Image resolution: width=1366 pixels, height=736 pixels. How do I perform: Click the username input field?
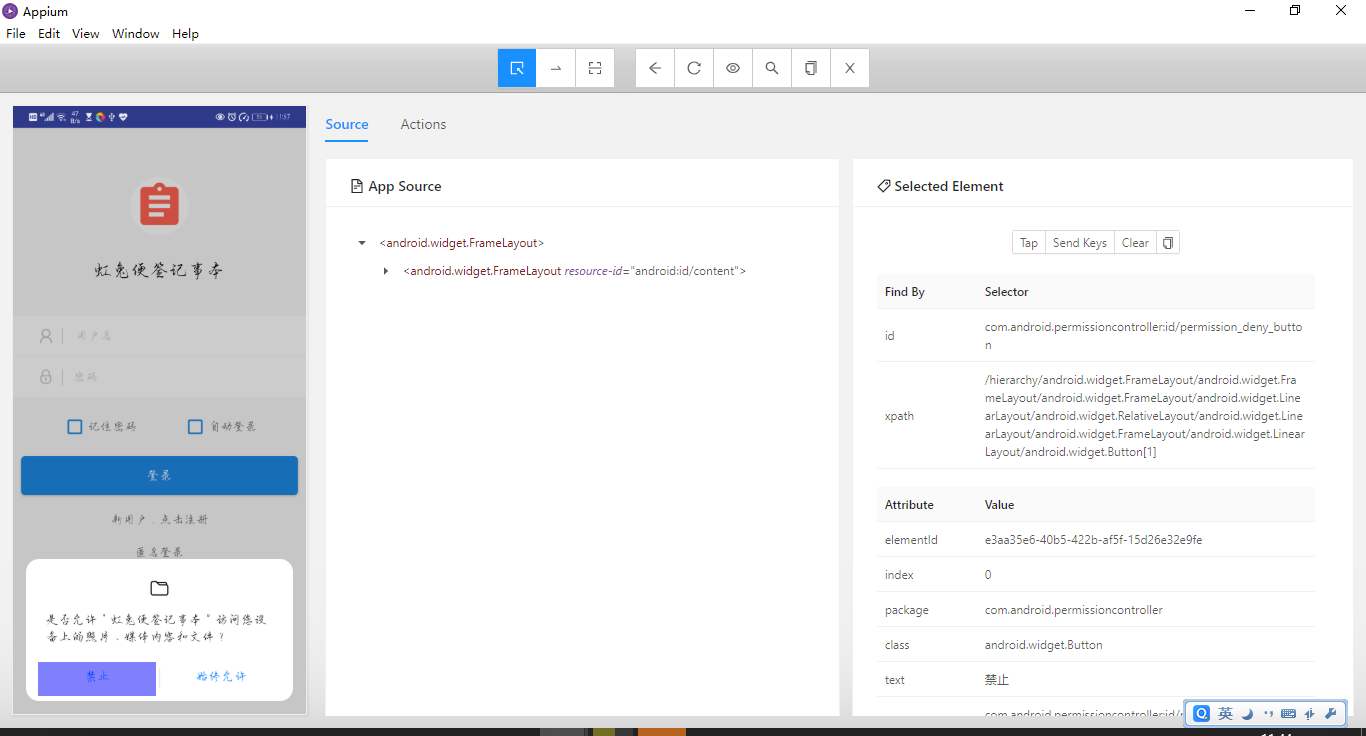tap(180, 336)
